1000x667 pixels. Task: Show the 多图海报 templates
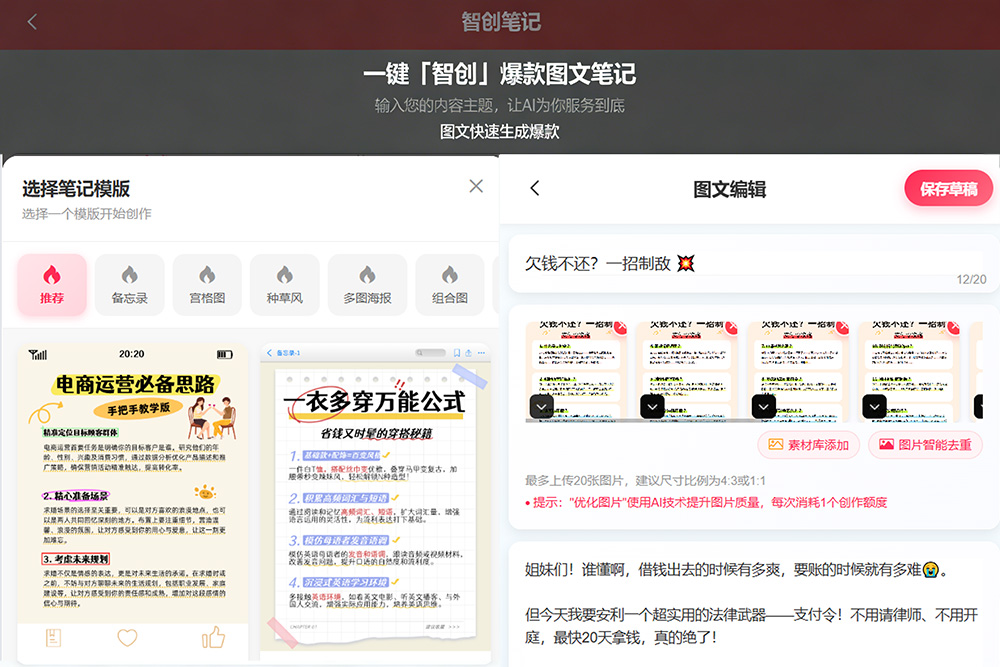[367, 284]
